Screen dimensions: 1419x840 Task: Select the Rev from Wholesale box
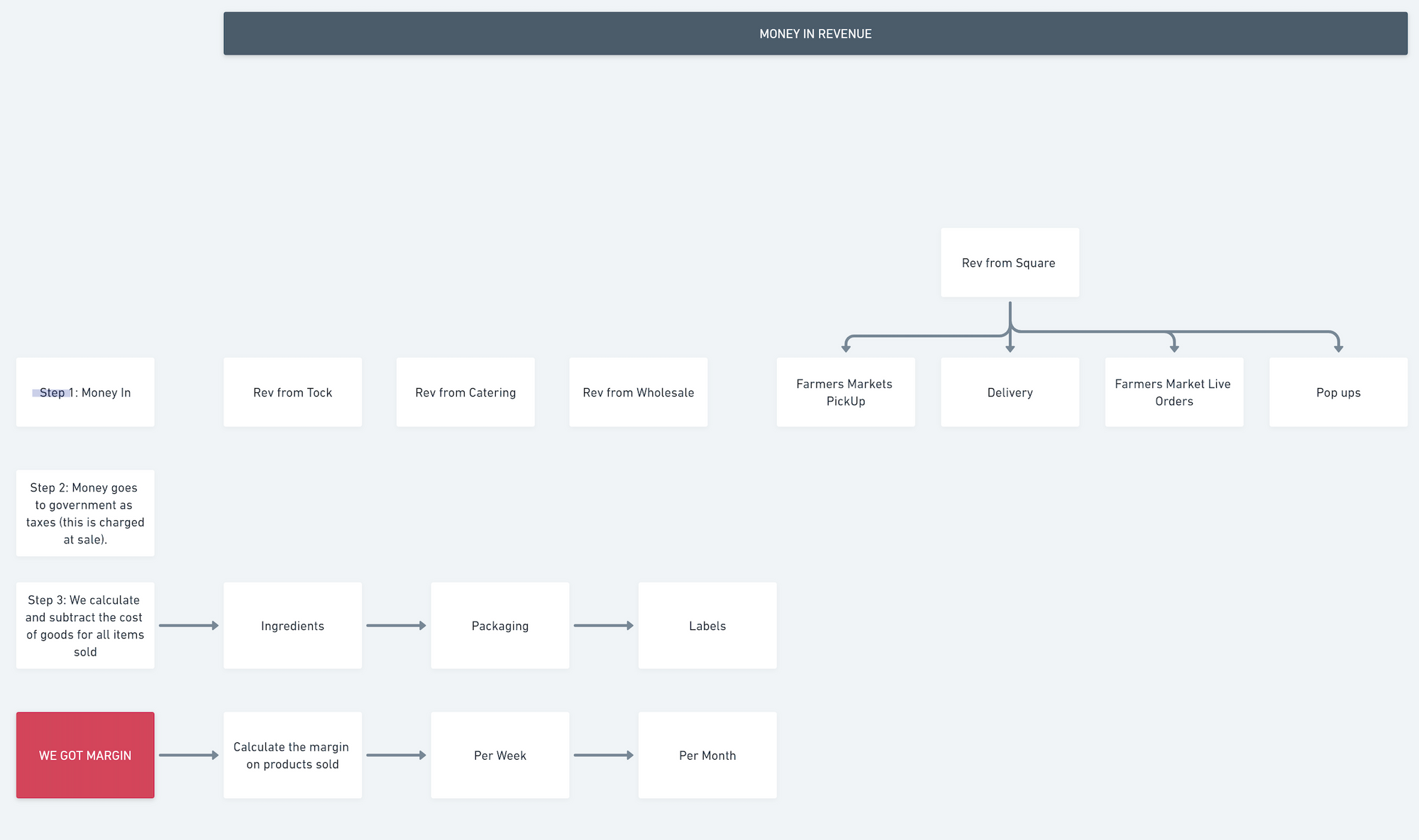[638, 392]
